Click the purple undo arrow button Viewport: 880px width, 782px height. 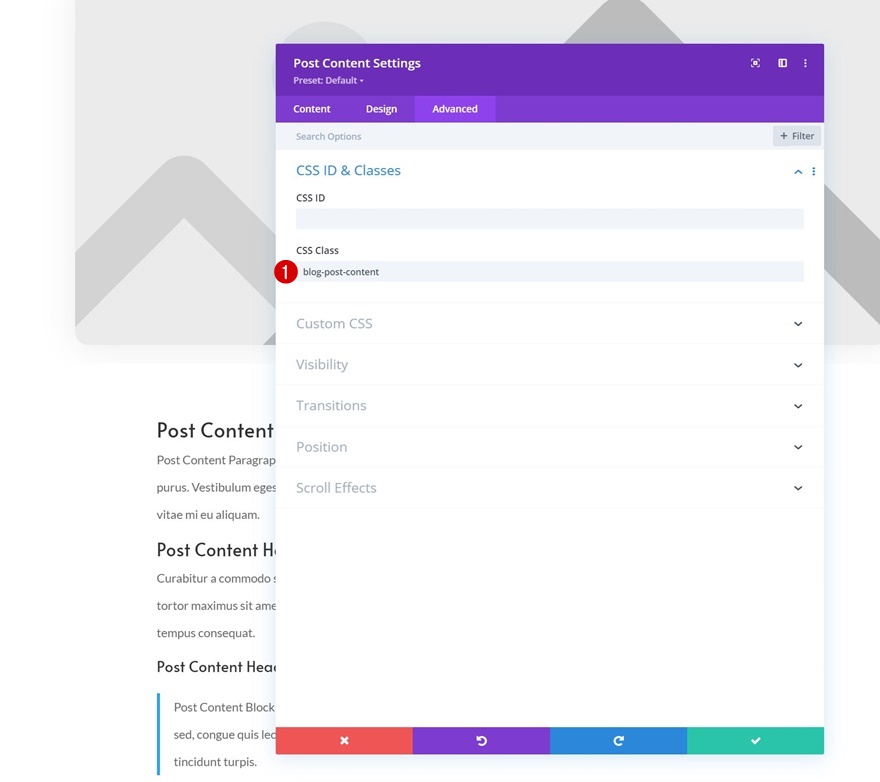481,740
